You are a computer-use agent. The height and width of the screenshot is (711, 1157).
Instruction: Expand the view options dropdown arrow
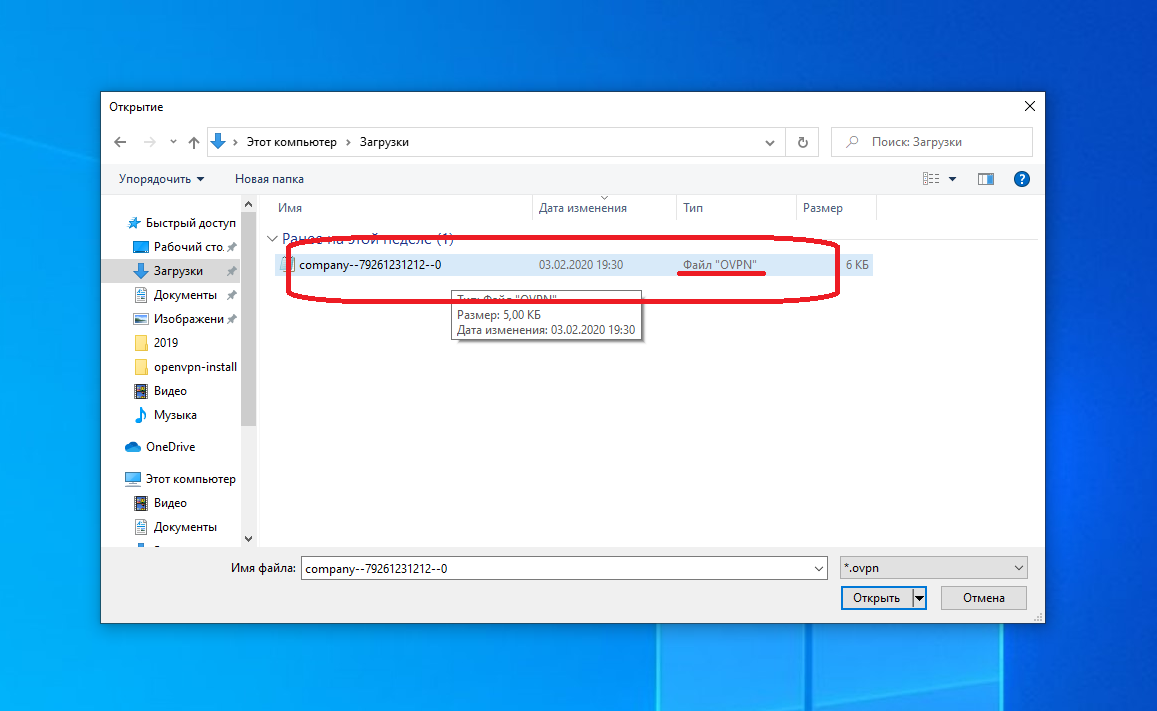point(952,179)
